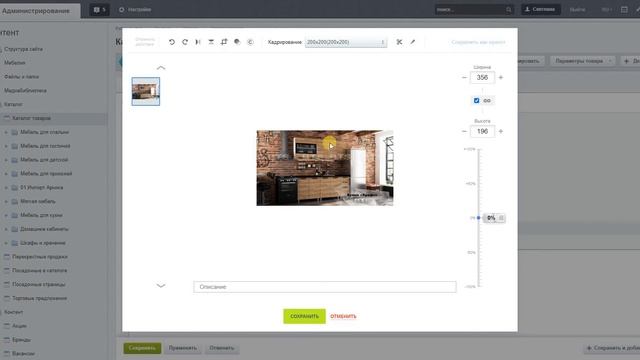640x360 pixels.
Task: Open Торговые предложения in the sidebar
Action: coord(39,298)
